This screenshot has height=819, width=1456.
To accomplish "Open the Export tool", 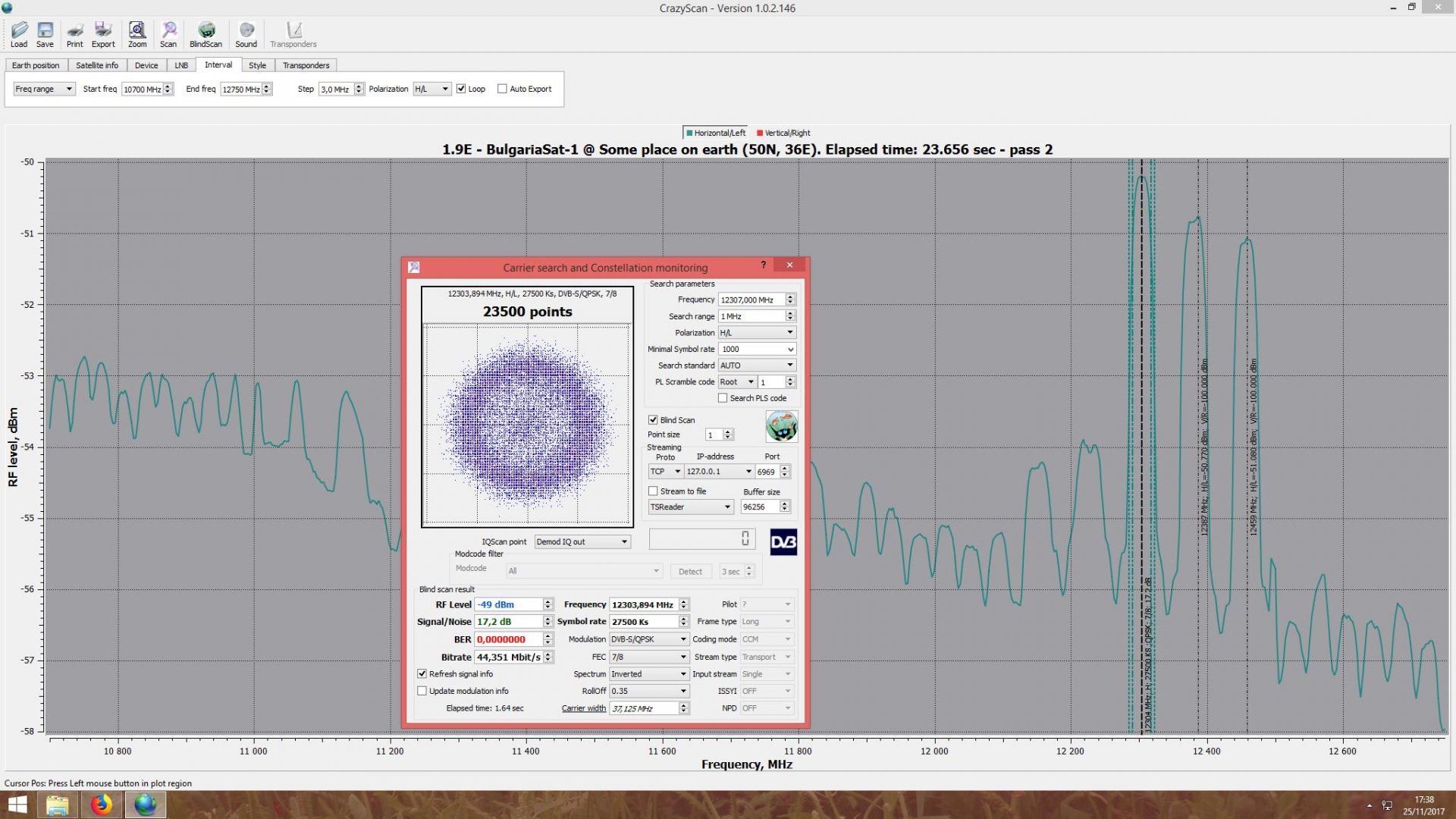I will tap(103, 34).
